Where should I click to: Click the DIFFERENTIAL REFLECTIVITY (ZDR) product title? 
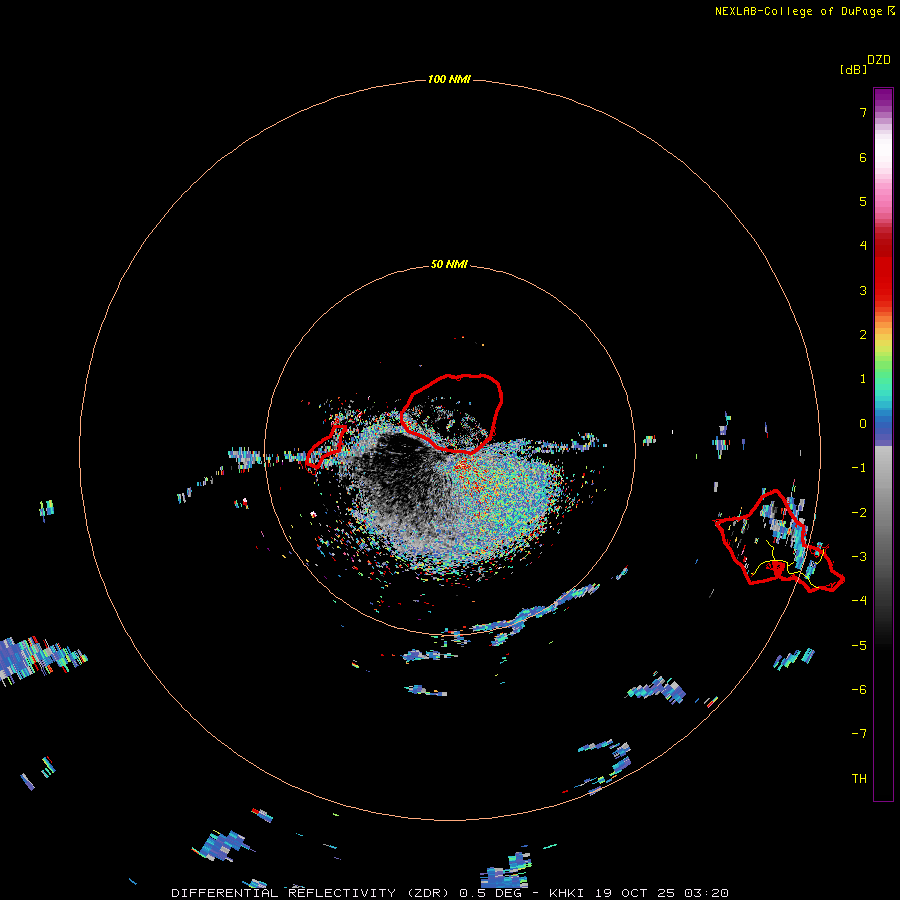point(312,893)
